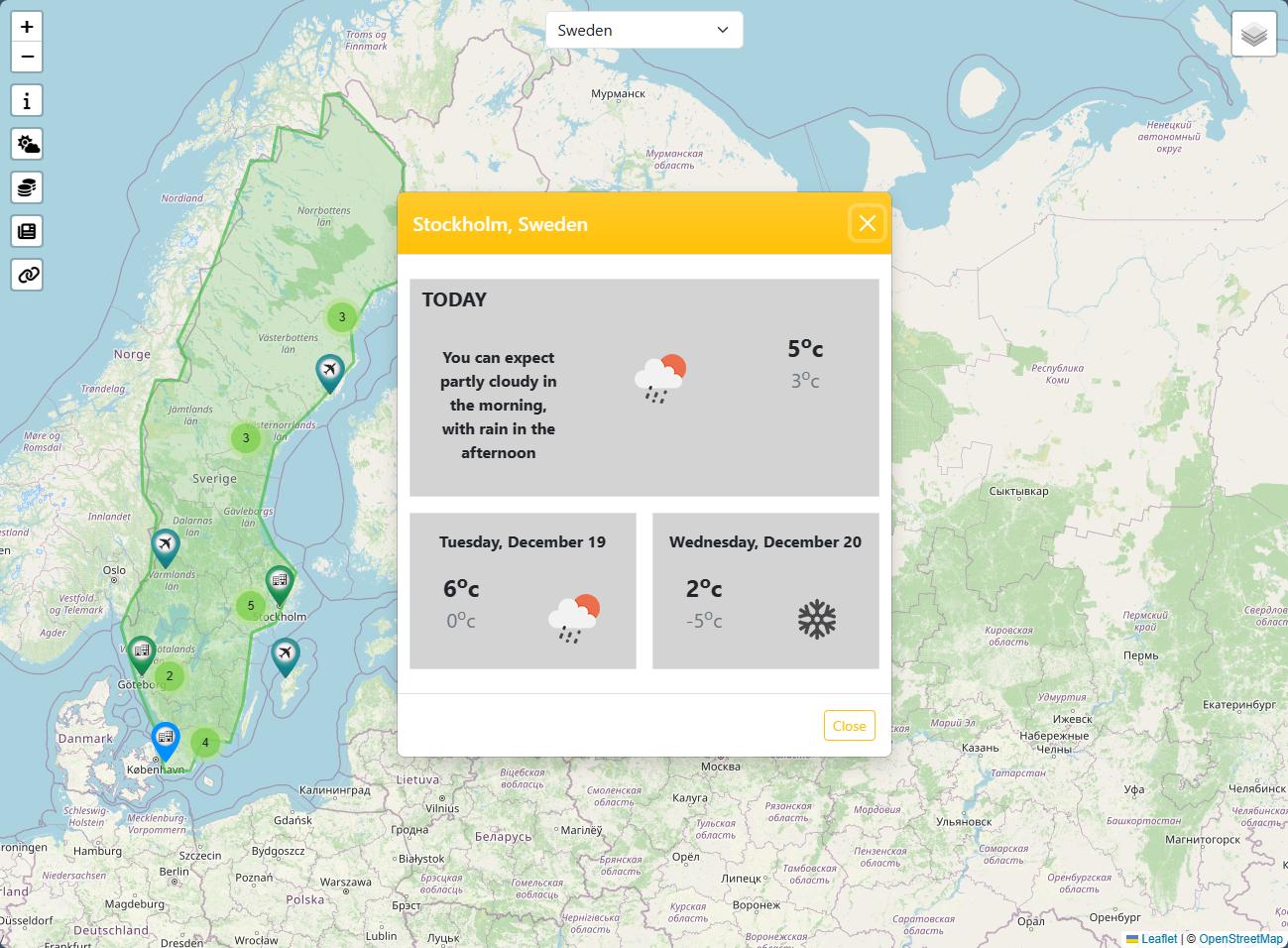Open the weather forecast button

(x=27, y=144)
